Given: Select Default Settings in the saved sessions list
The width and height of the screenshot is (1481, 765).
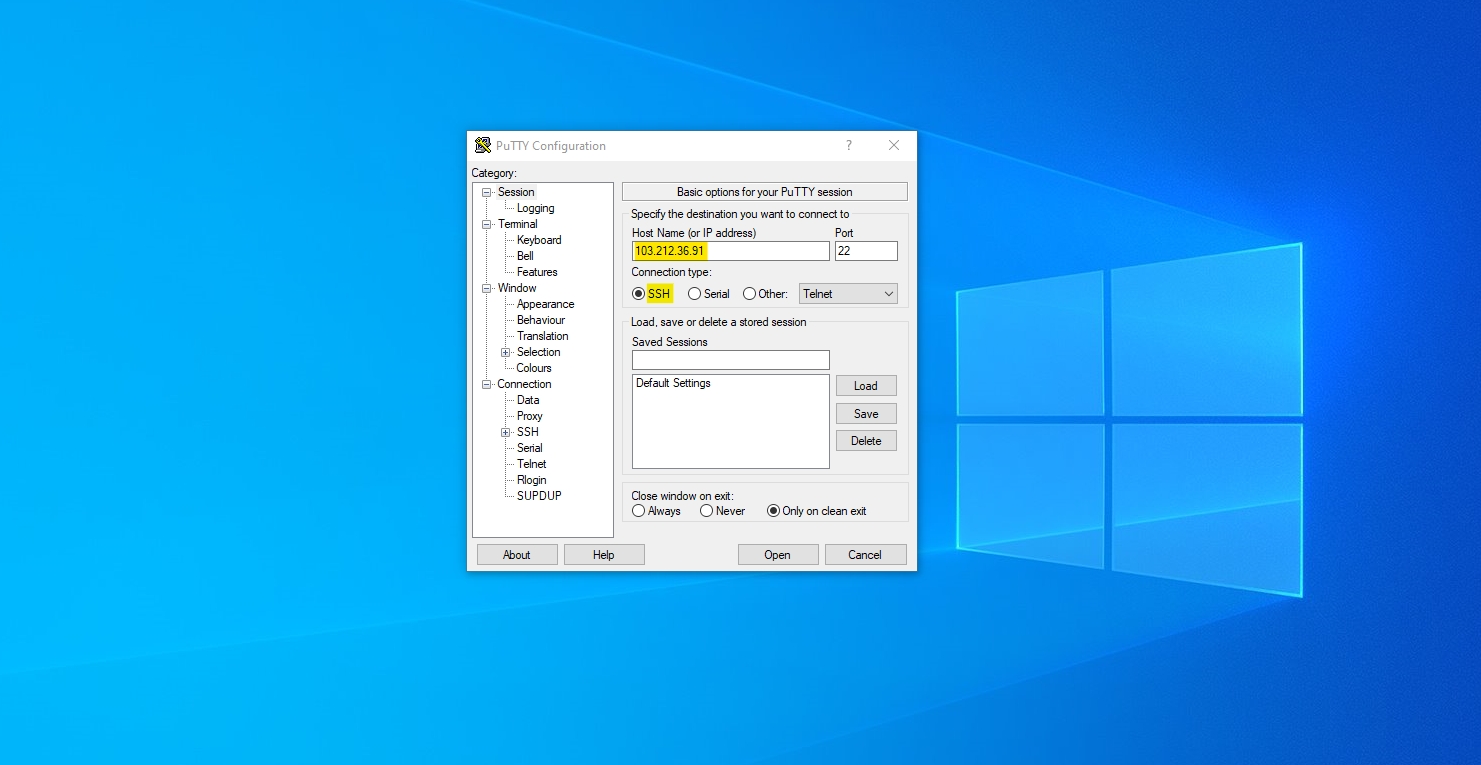Looking at the screenshot, I should click(673, 383).
